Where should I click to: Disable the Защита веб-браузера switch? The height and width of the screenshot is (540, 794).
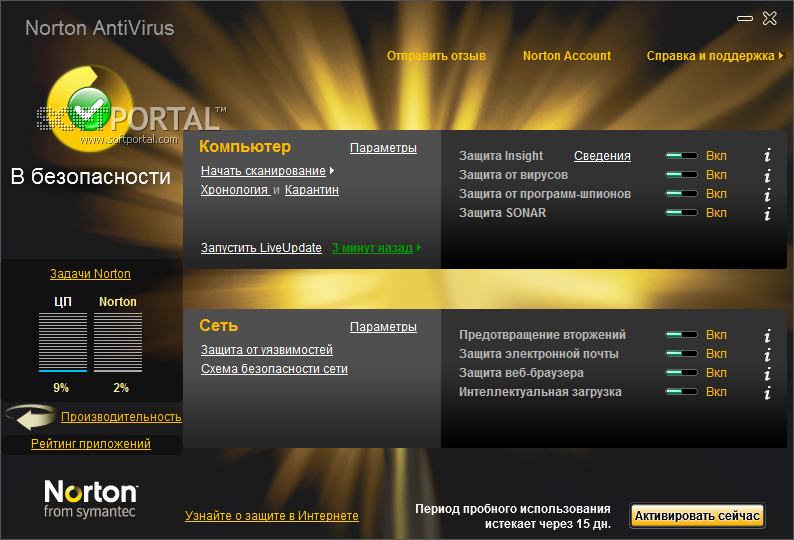click(681, 373)
